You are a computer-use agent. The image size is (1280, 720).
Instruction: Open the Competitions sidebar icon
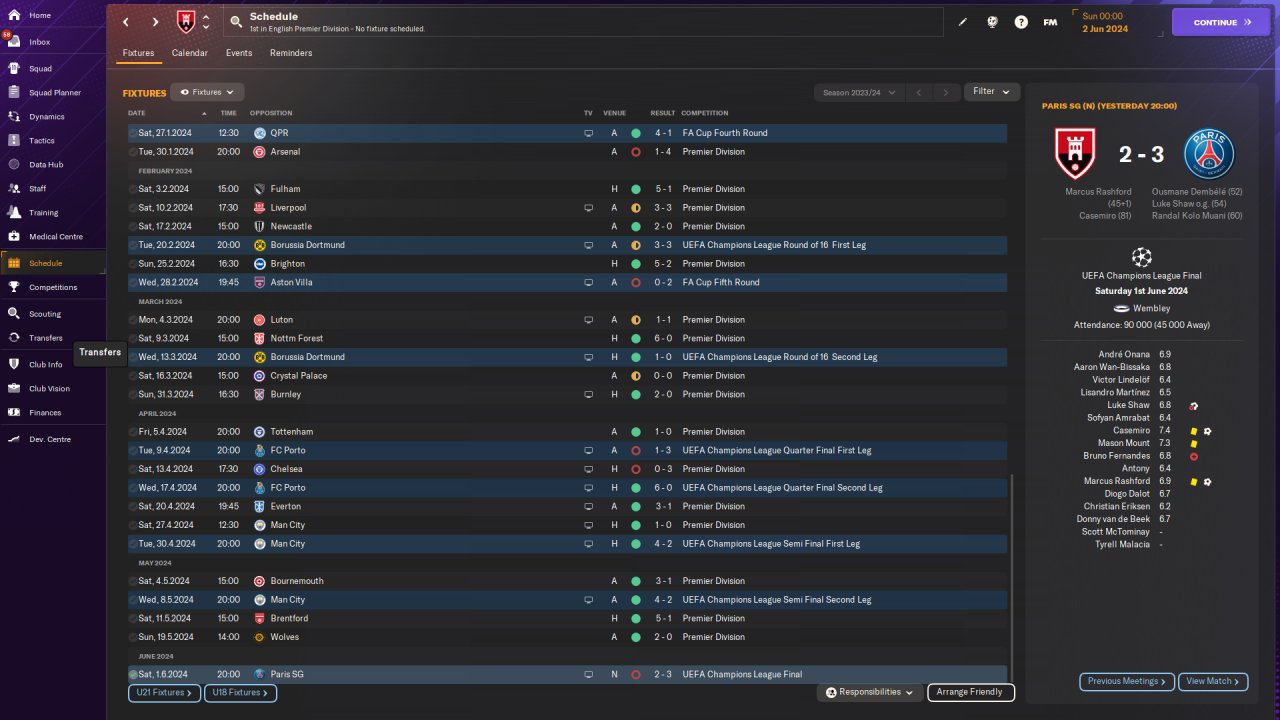point(14,287)
